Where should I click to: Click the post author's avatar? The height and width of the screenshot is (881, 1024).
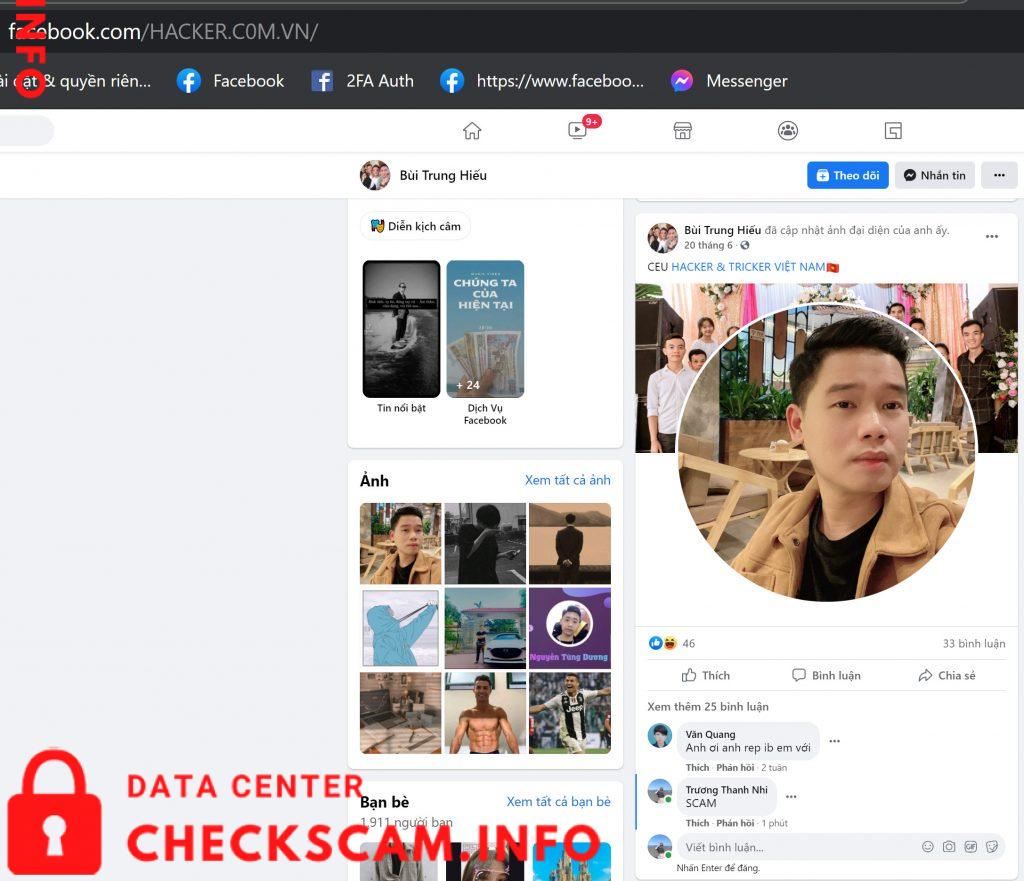663,238
